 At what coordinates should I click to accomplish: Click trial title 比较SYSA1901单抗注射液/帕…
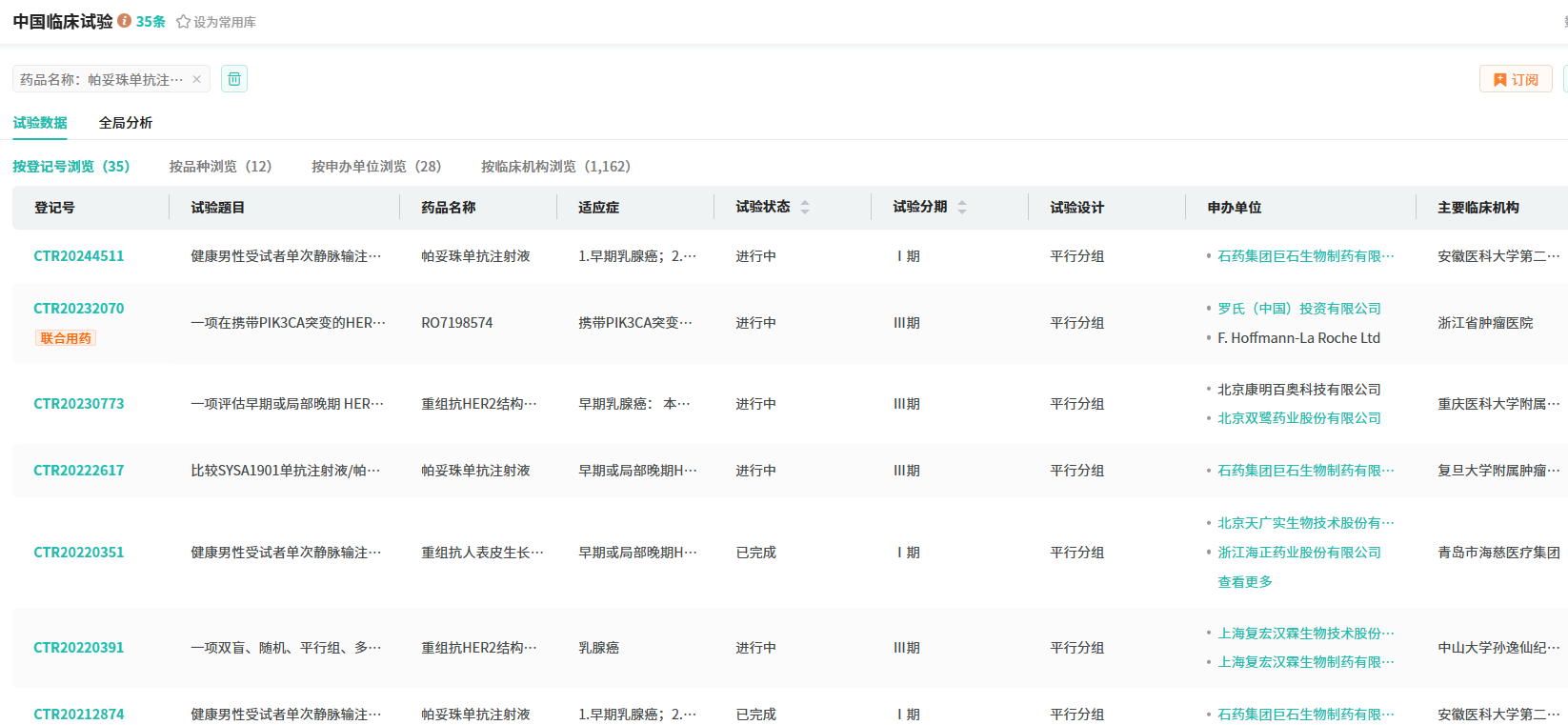pyautogui.click(x=286, y=471)
